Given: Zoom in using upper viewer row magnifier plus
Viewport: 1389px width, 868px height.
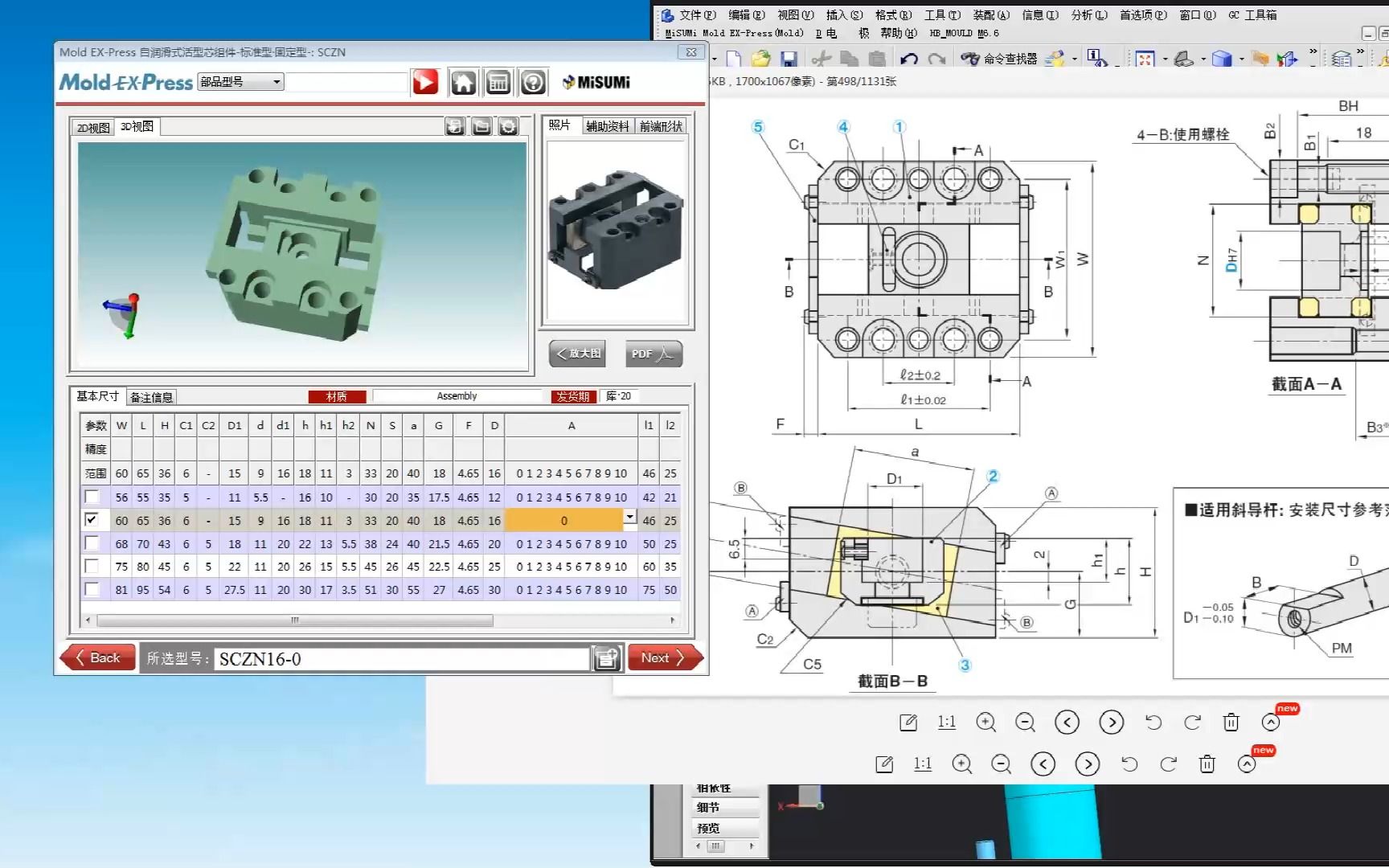Looking at the screenshot, I should point(986,723).
